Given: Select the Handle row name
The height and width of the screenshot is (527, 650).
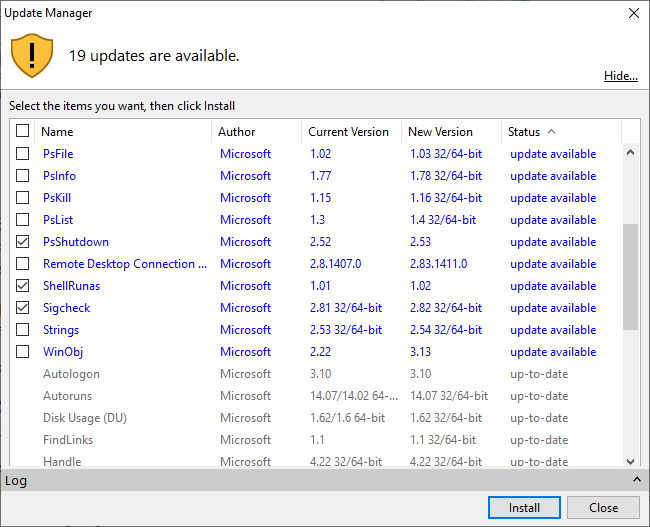Looking at the screenshot, I should click(62, 461).
